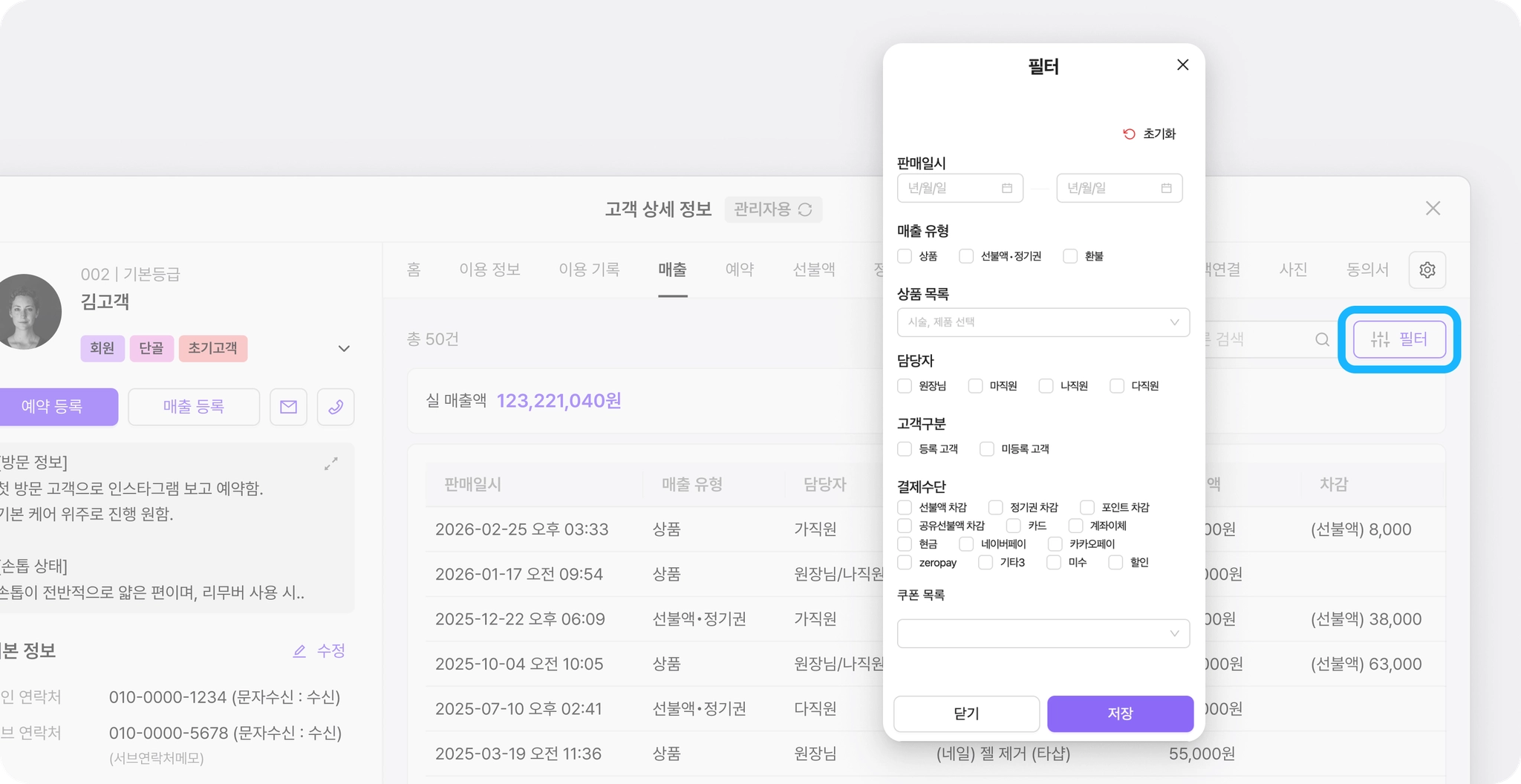
Task: Click the 예약 등록 button
Action: tap(58, 407)
